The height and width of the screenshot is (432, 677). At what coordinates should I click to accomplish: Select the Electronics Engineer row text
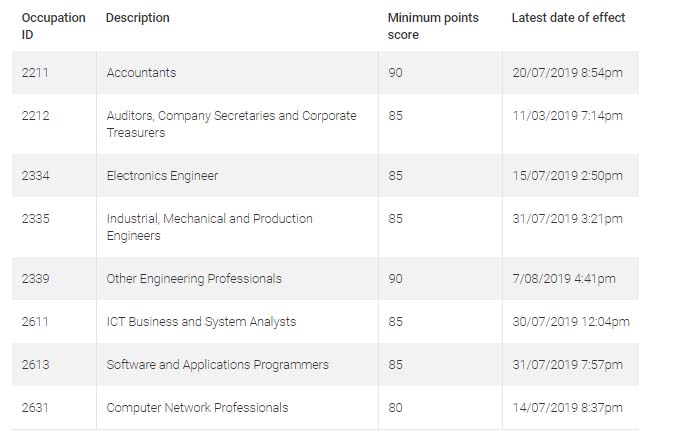click(x=162, y=176)
